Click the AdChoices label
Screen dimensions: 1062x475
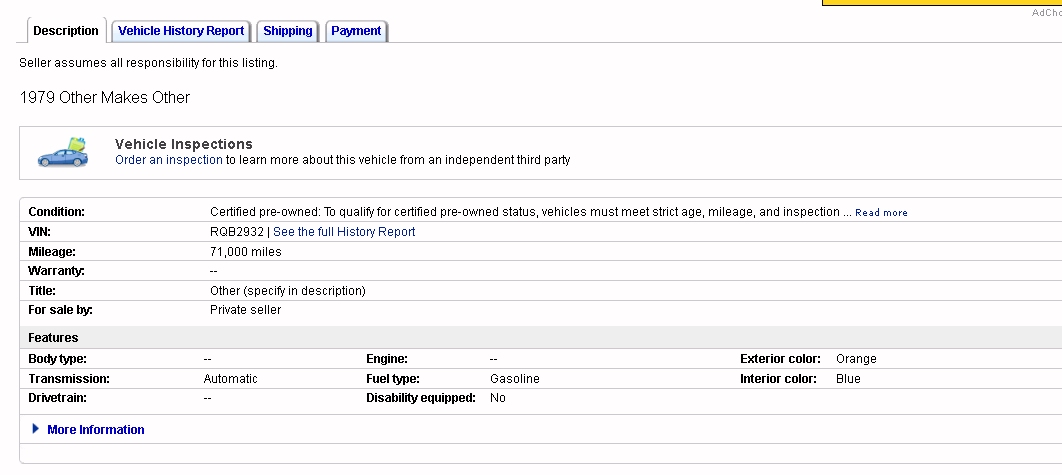coord(1046,12)
